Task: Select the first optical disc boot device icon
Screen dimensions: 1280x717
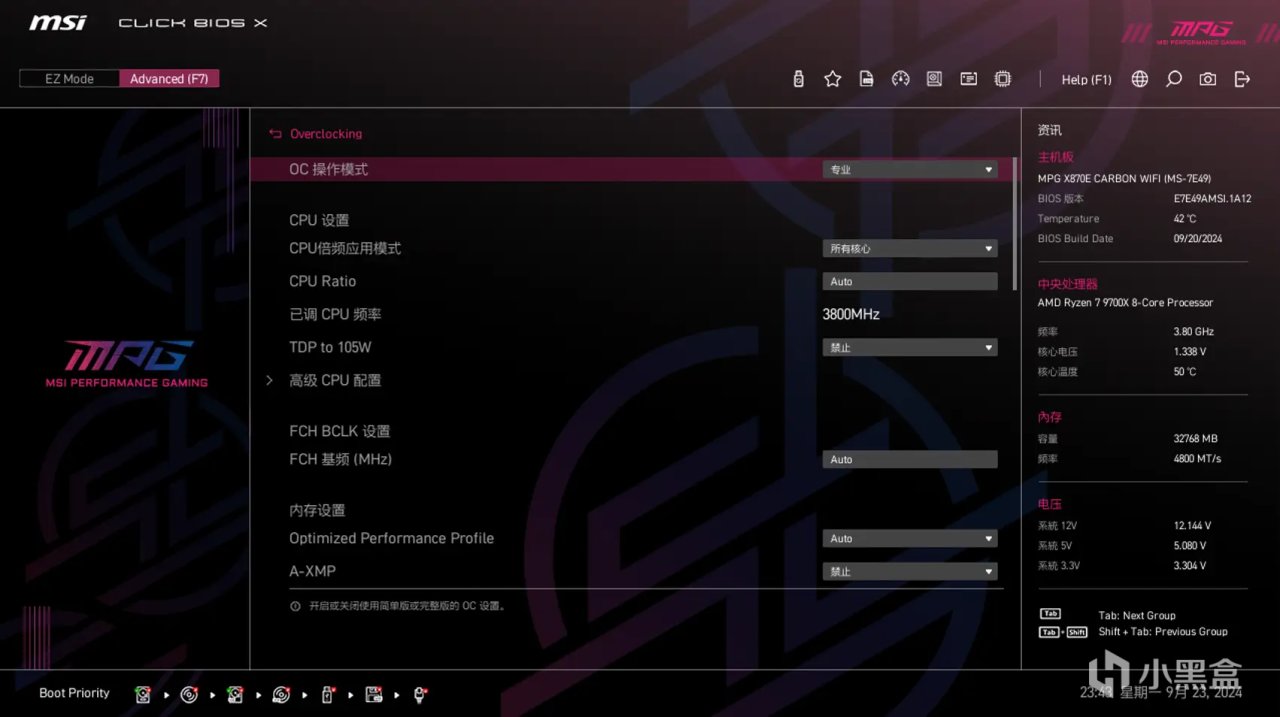Action: click(x=189, y=694)
